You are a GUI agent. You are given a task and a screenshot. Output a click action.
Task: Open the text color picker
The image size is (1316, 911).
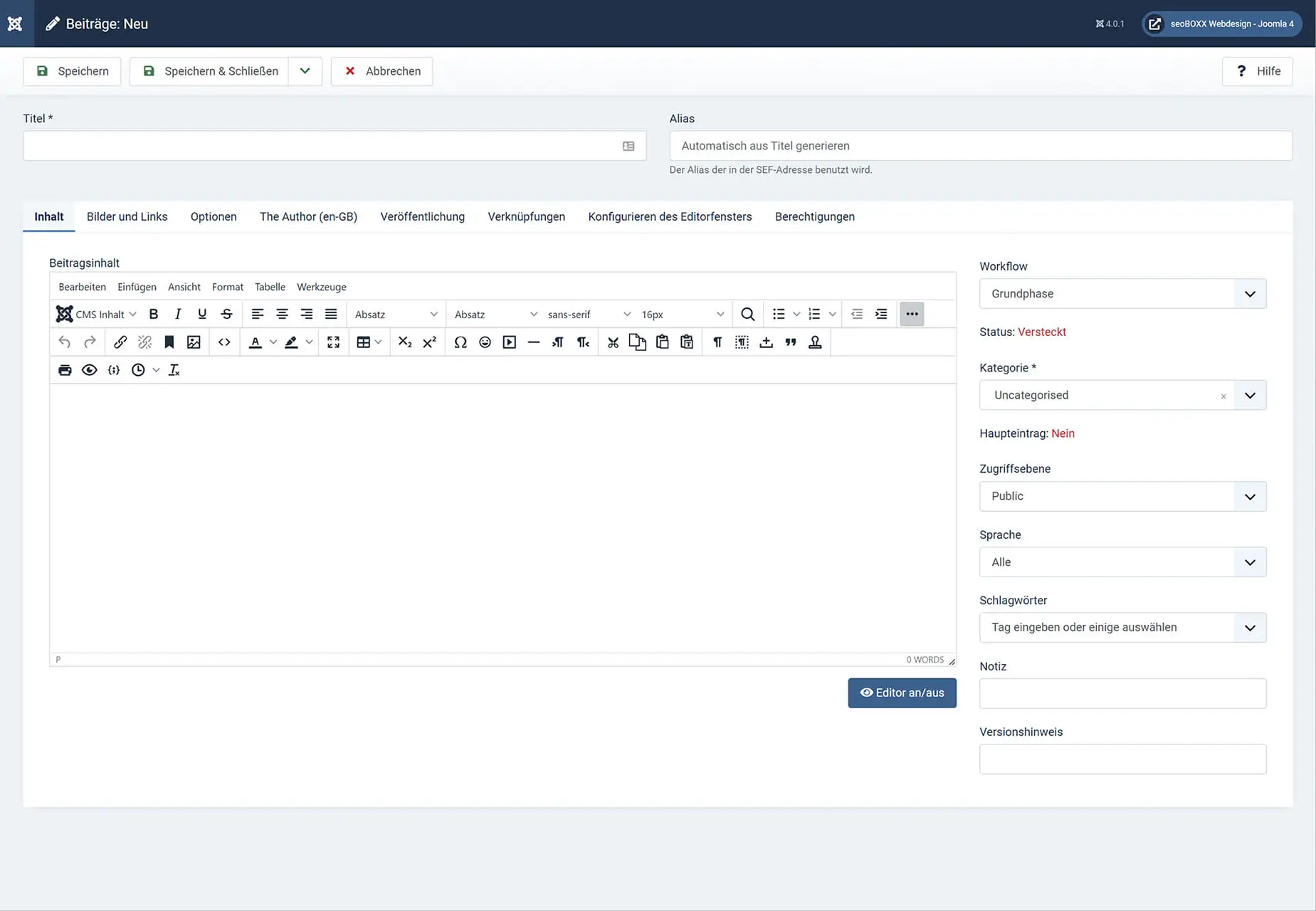(x=256, y=342)
